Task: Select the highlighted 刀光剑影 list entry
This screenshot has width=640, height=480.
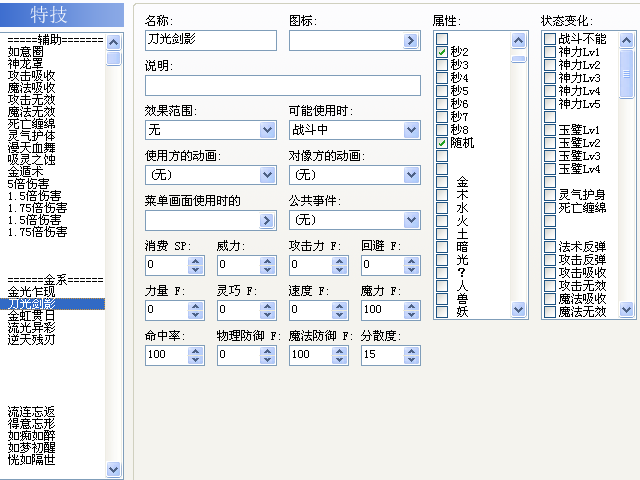Action: tap(52, 304)
